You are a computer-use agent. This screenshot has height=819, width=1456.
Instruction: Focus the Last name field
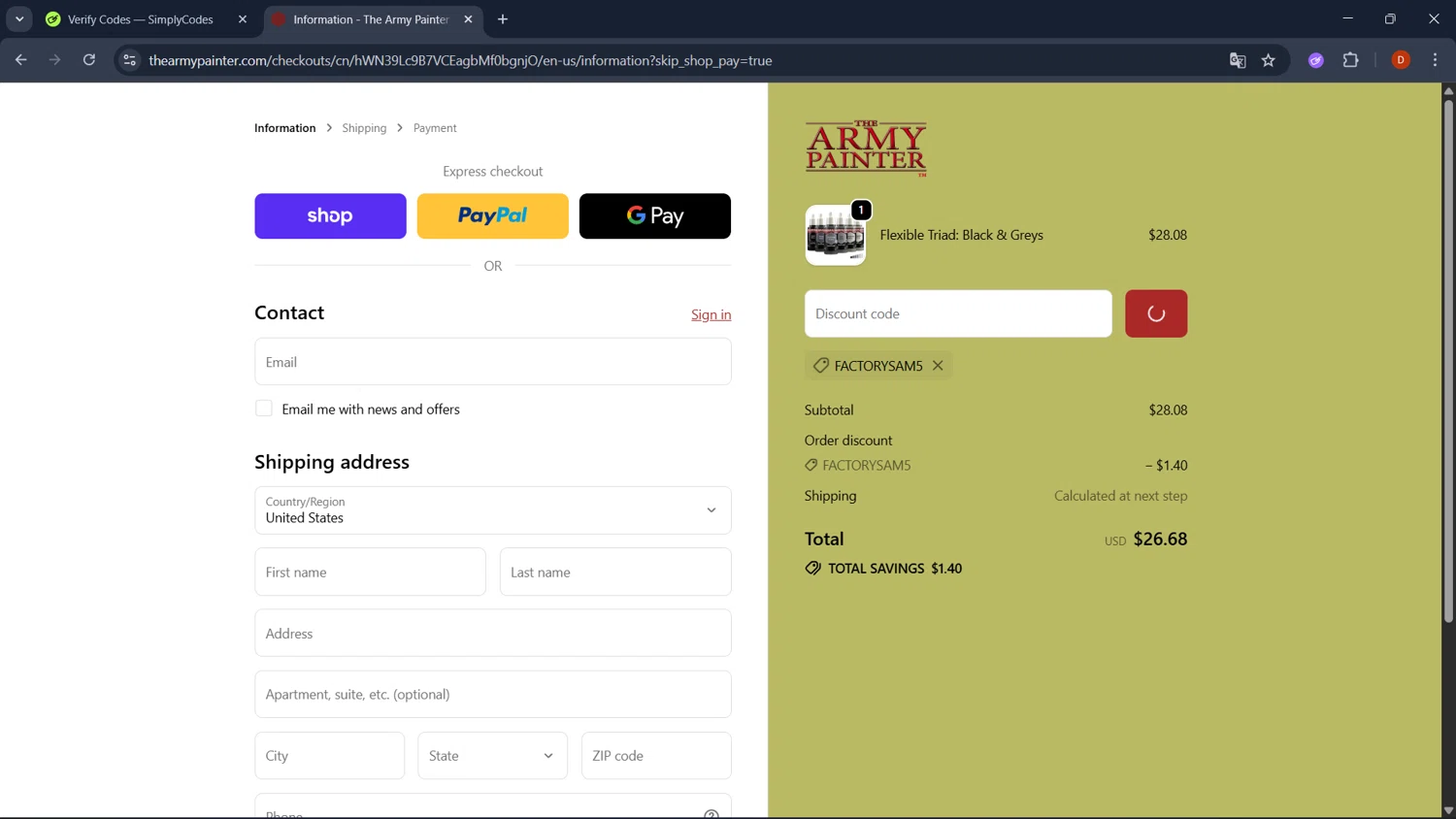click(615, 572)
